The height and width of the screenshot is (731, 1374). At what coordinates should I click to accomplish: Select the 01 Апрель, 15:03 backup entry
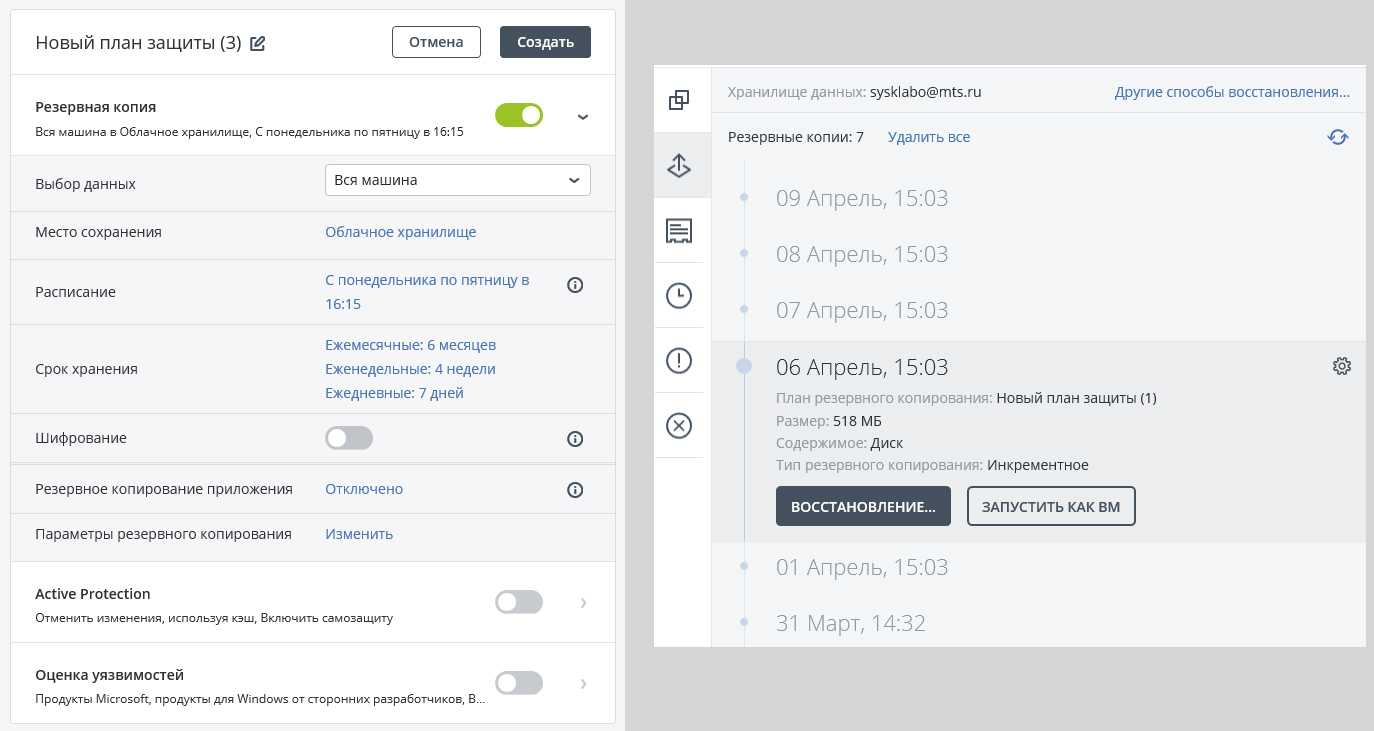pos(861,567)
